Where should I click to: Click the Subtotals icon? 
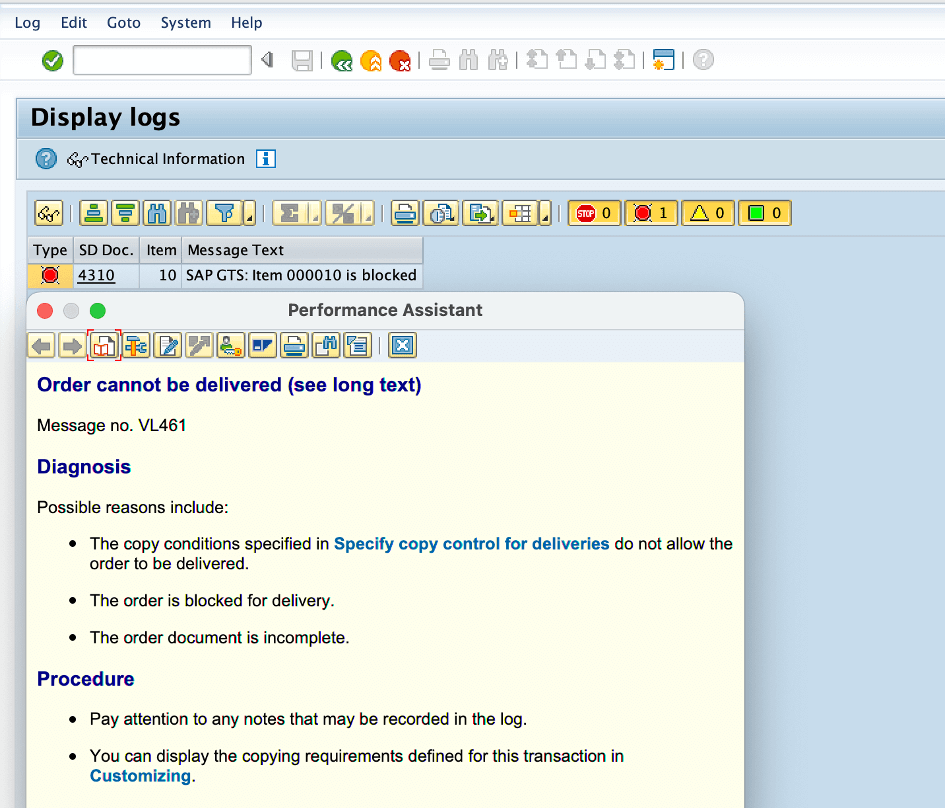[x=344, y=213]
